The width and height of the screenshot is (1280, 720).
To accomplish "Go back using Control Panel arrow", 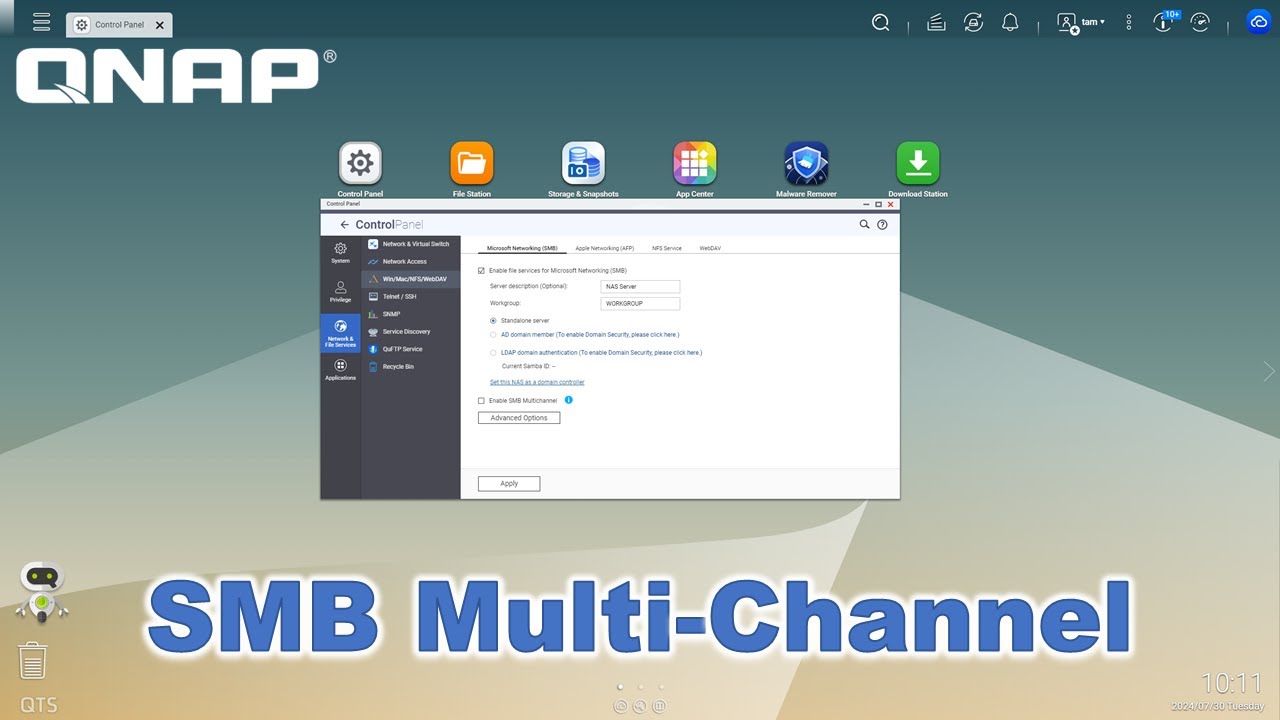I will pos(345,225).
